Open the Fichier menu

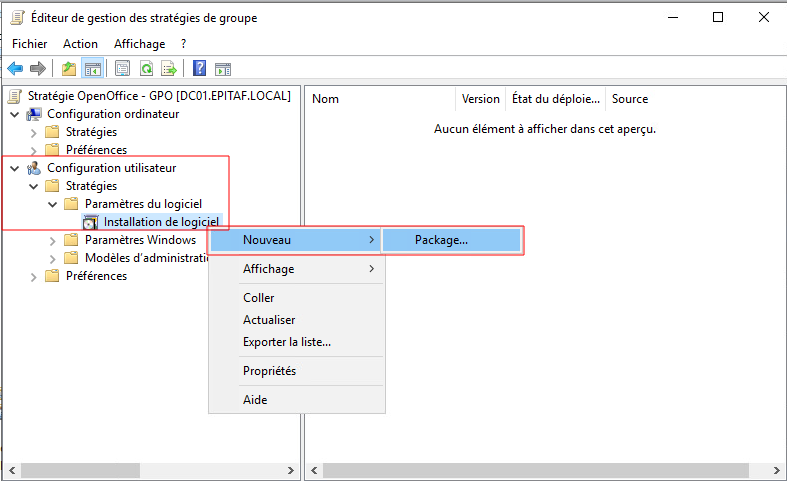30,44
